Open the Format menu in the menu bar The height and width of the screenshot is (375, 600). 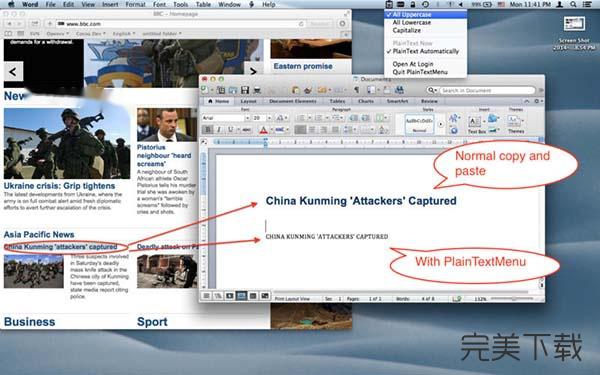point(135,5)
